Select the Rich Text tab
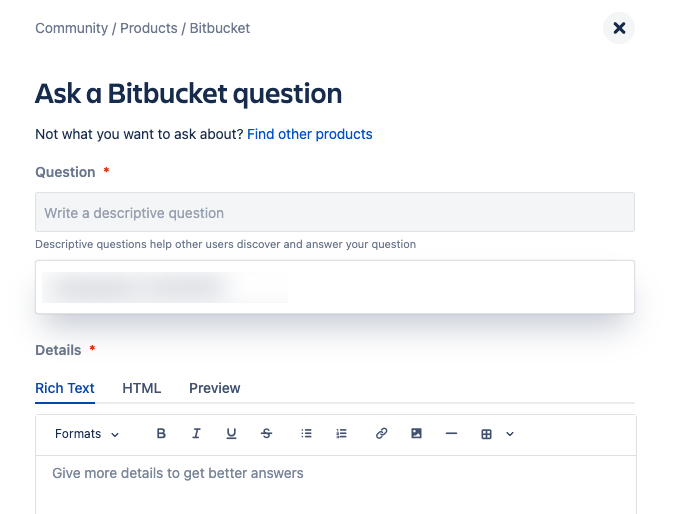This screenshot has width=681, height=514. tap(65, 388)
